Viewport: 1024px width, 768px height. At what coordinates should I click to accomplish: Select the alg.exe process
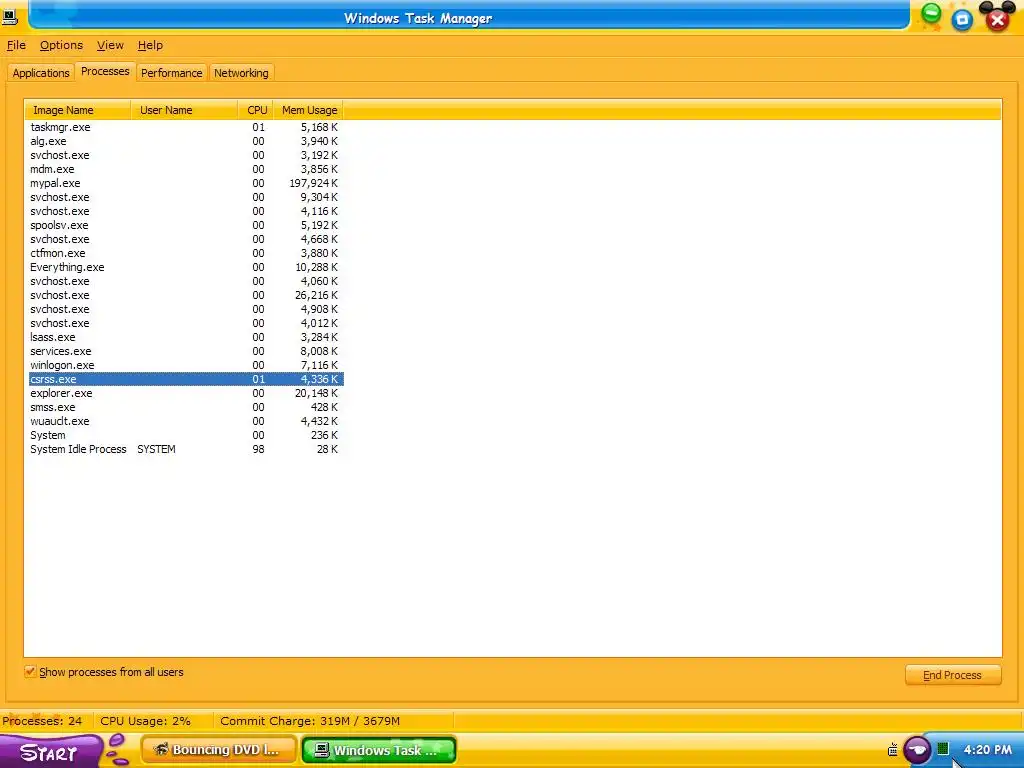185,141
